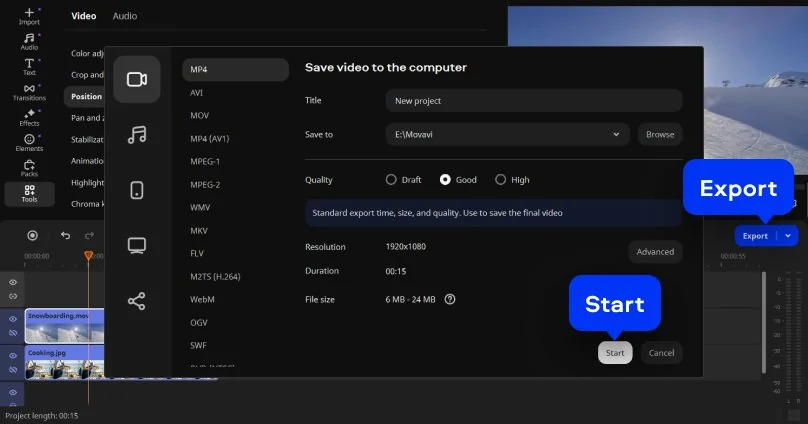Select Draft quality radio button

click(391, 180)
